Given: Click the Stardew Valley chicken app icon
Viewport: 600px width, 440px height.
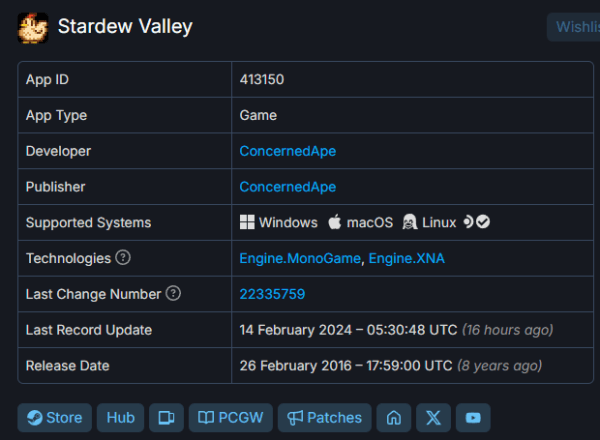Looking at the screenshot, I should [33, 27].
